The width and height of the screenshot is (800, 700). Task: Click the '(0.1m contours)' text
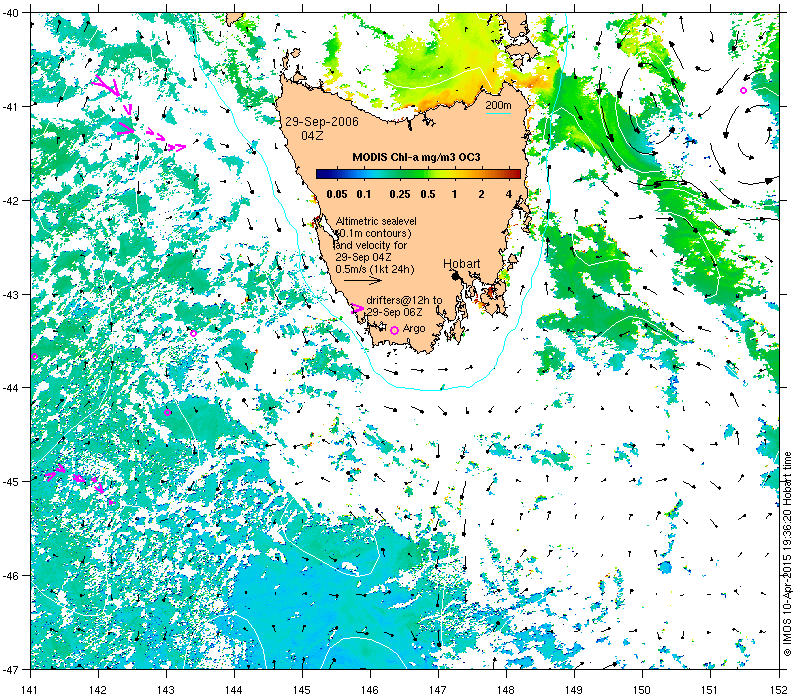[374, 233]
